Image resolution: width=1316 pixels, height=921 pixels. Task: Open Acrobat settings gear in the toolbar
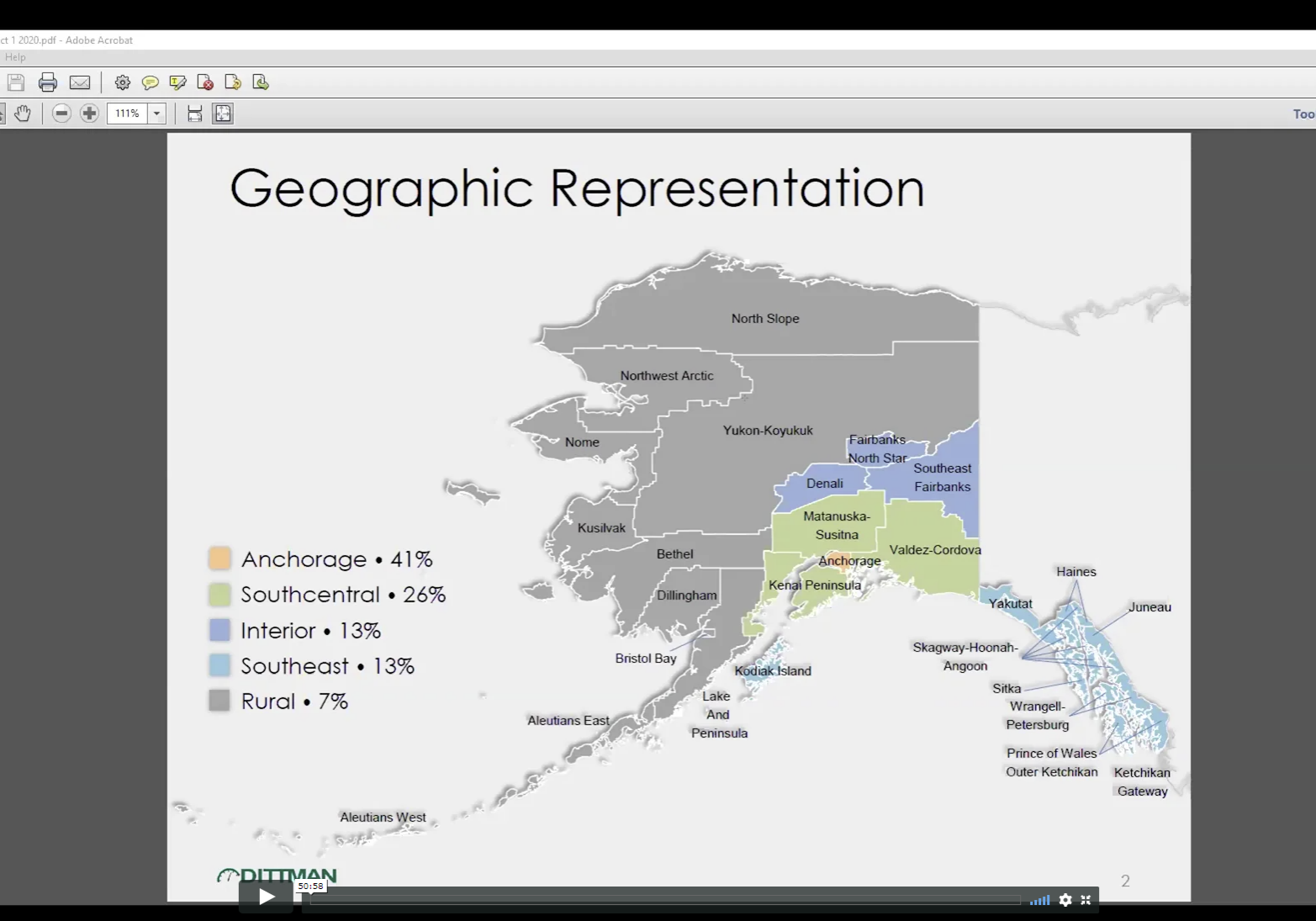pos(123,82)
